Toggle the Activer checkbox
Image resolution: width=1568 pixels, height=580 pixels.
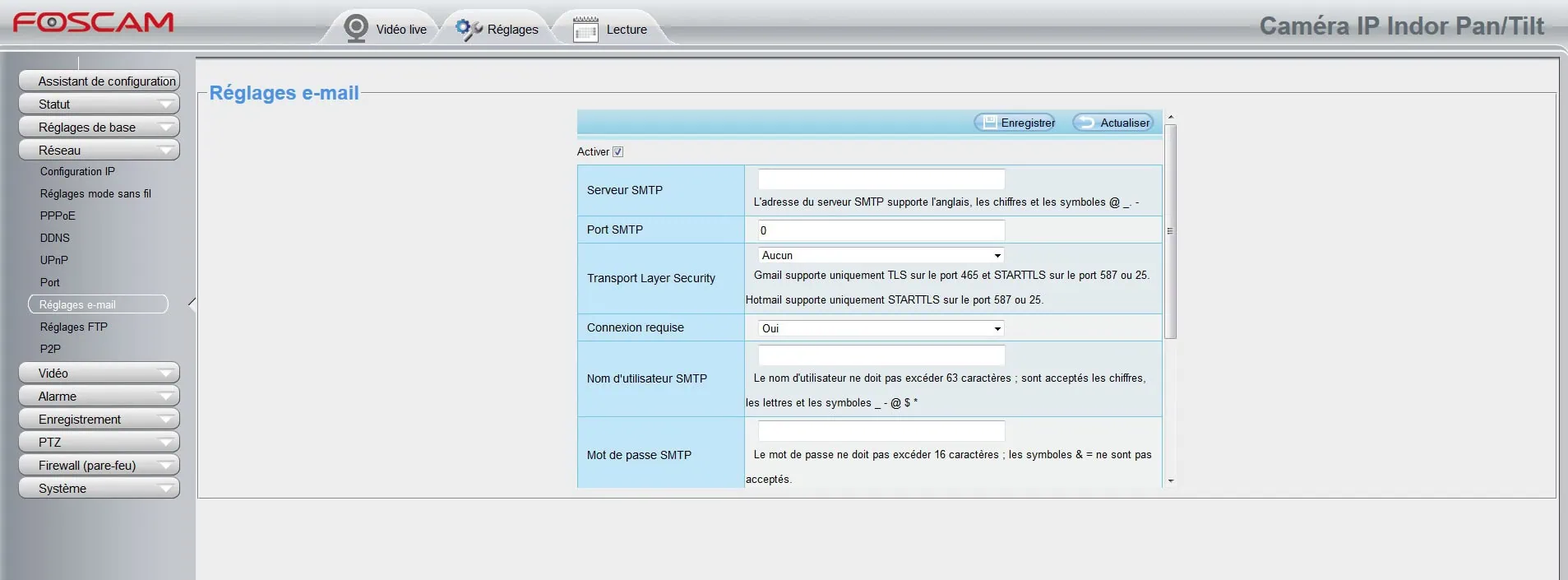coord(618,152)
